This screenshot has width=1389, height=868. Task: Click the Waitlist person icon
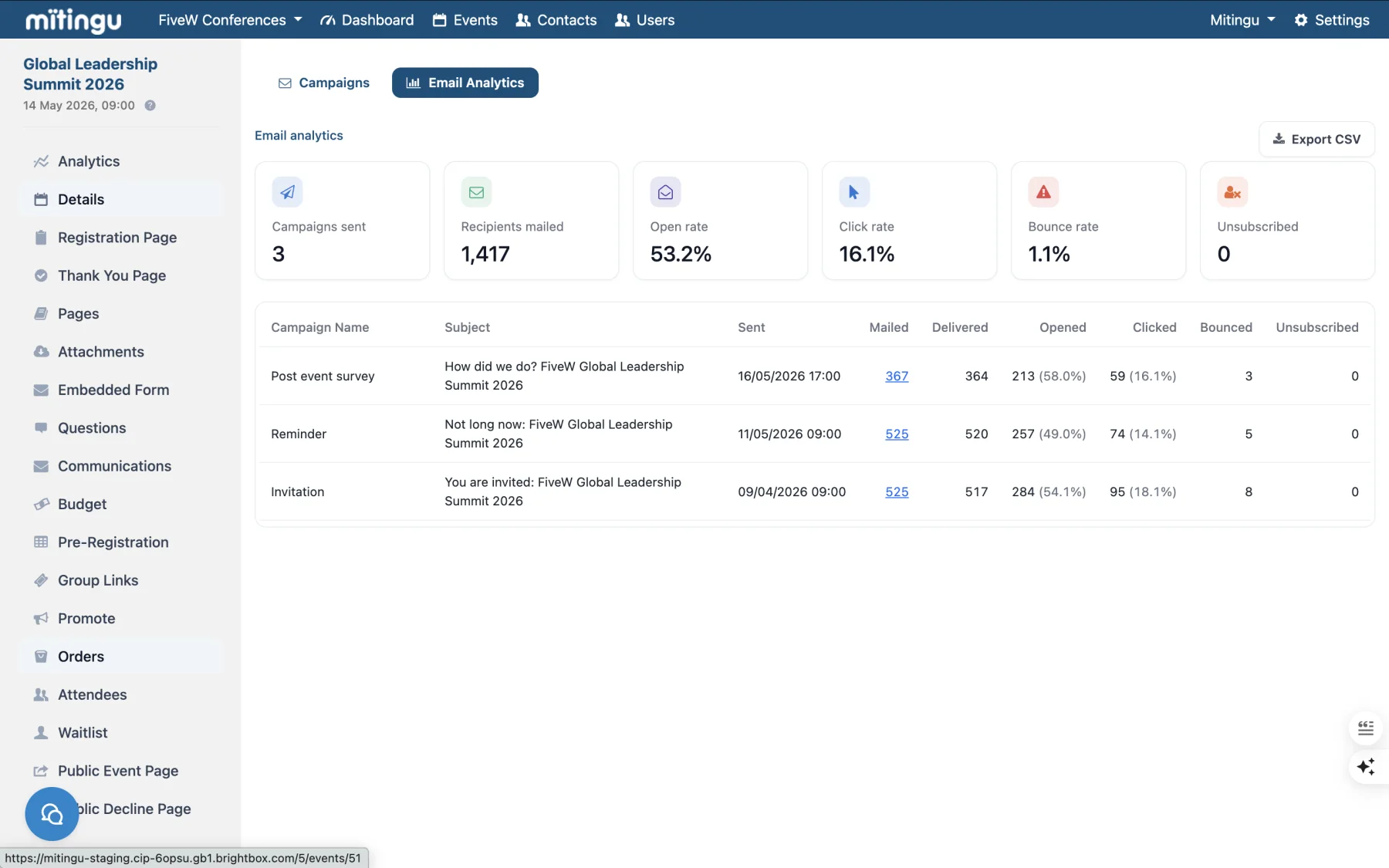coord(41,732)
